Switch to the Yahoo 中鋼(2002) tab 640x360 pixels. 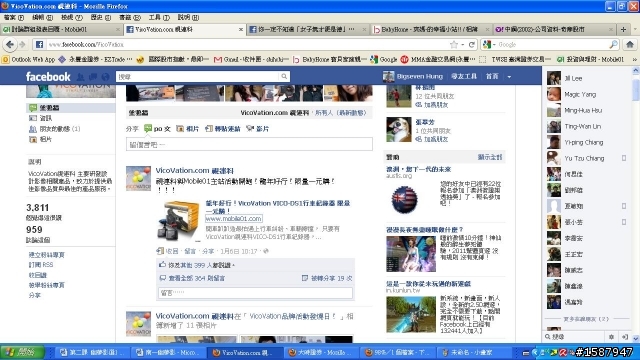pos(554,29)
